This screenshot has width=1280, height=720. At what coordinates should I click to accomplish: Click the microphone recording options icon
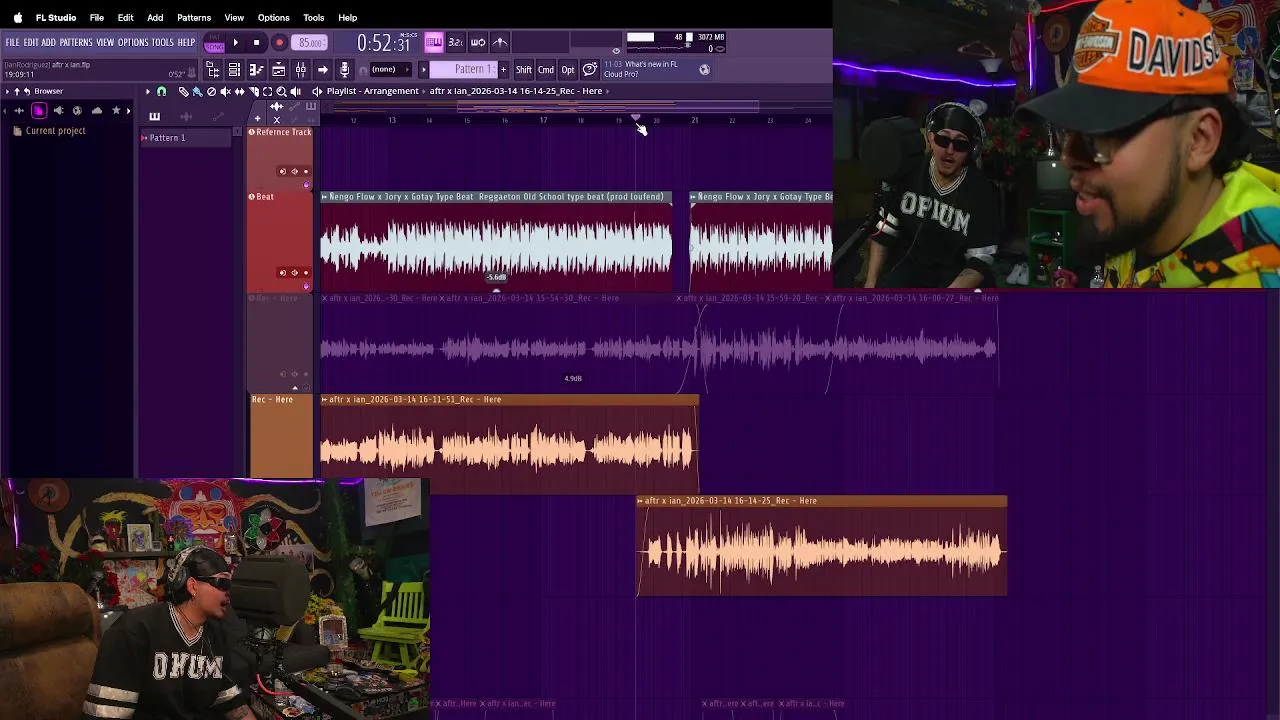point(344,69)
